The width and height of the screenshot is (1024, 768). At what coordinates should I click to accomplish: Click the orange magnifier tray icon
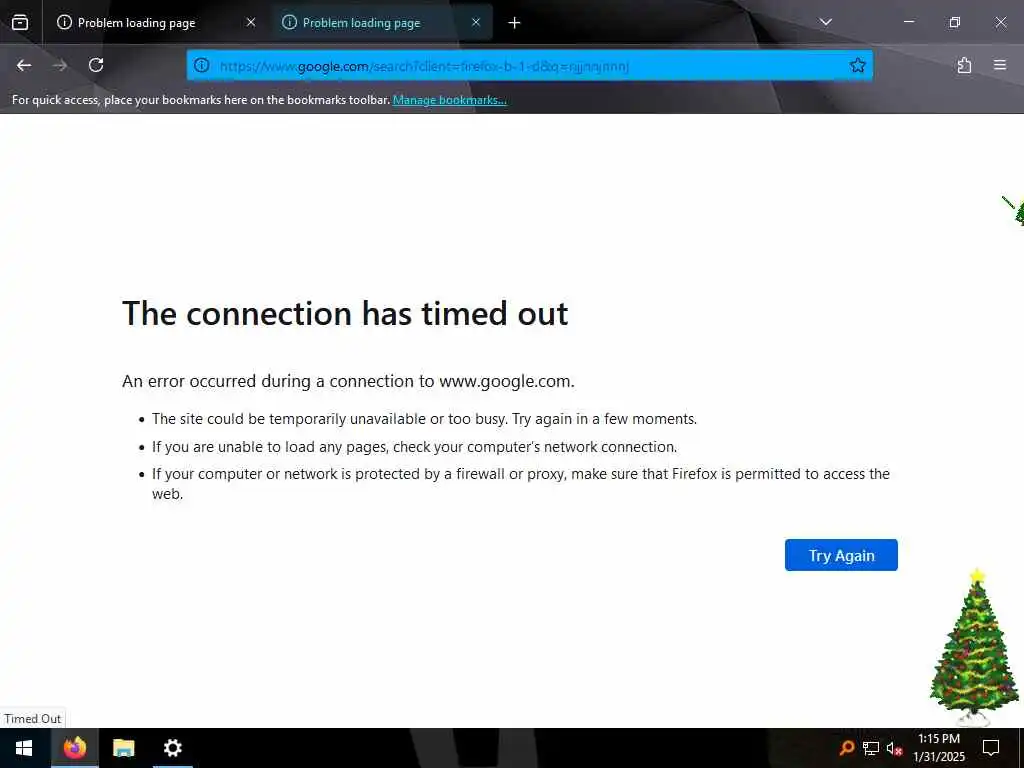(846, 748)
